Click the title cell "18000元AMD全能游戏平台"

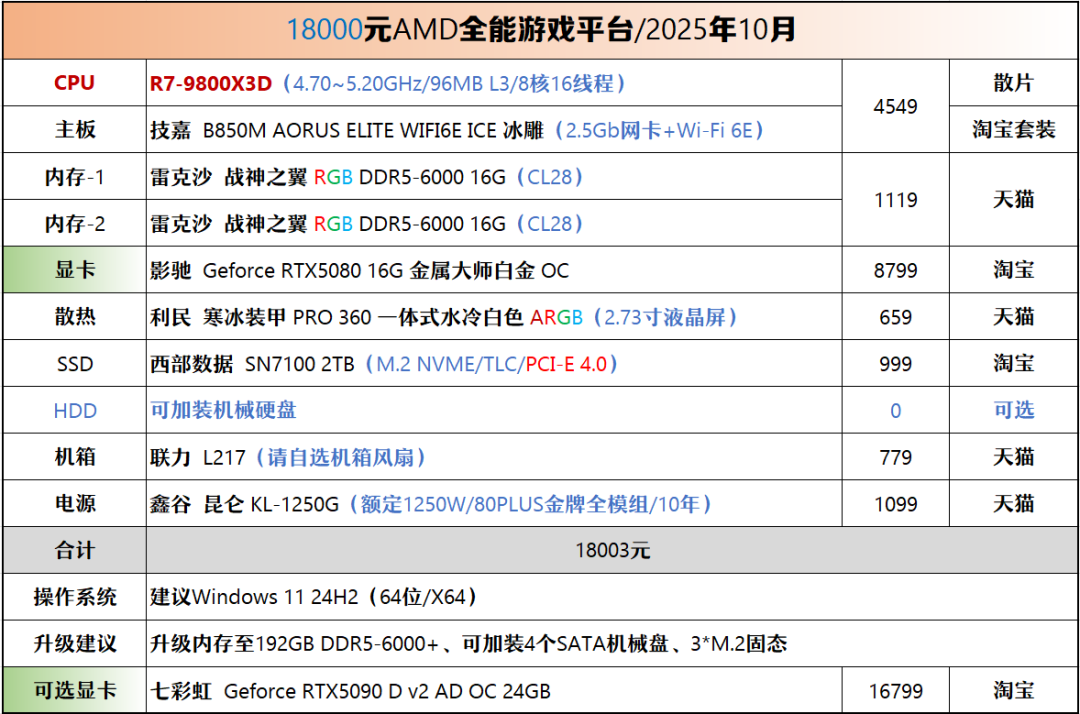coord(540,30)
